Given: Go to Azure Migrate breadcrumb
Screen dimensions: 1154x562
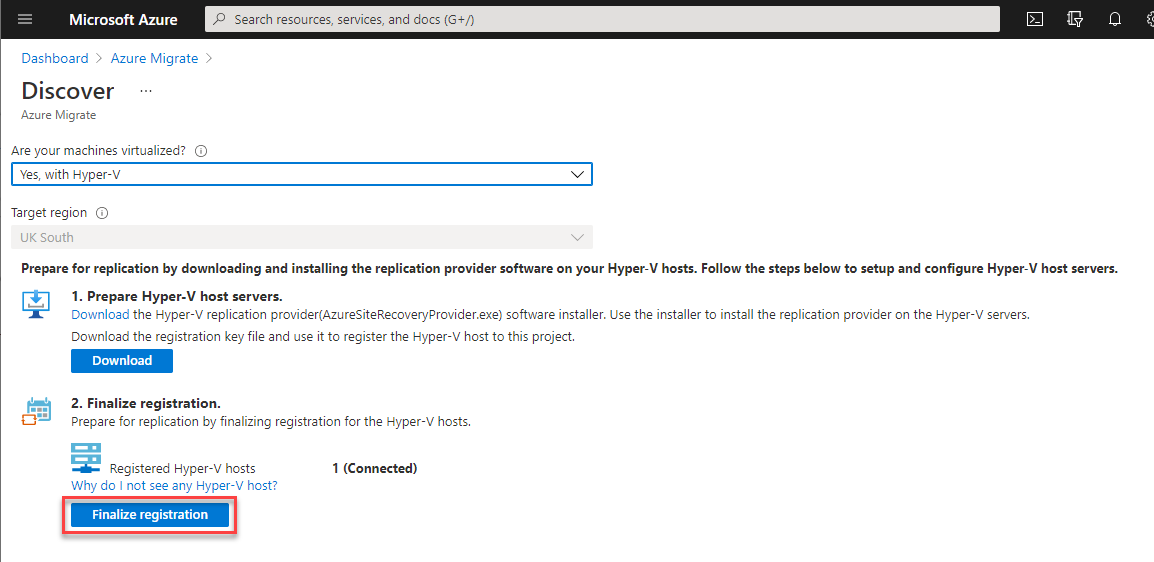Looking at the screenshot, I should point(155,59).
